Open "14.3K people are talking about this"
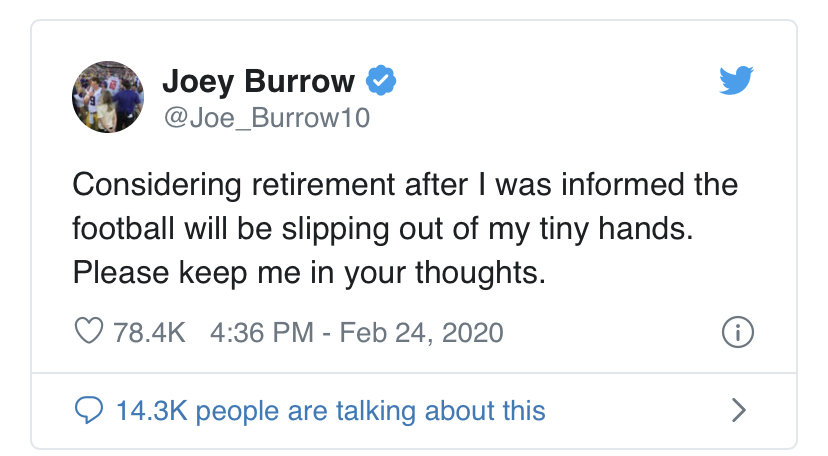 pos(330,411)
